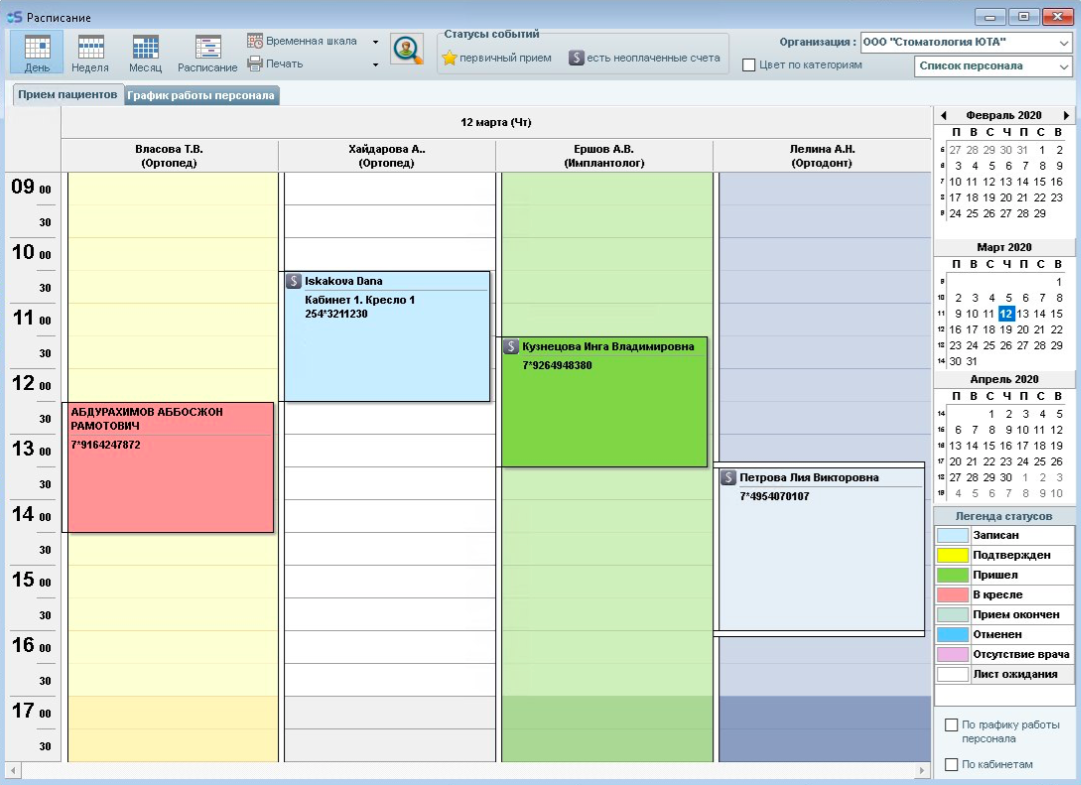Click 12 марта (Чт) date header
The height and width of the screenshot is (785, 1081).
pyautogui.click(x=496, y=122)
